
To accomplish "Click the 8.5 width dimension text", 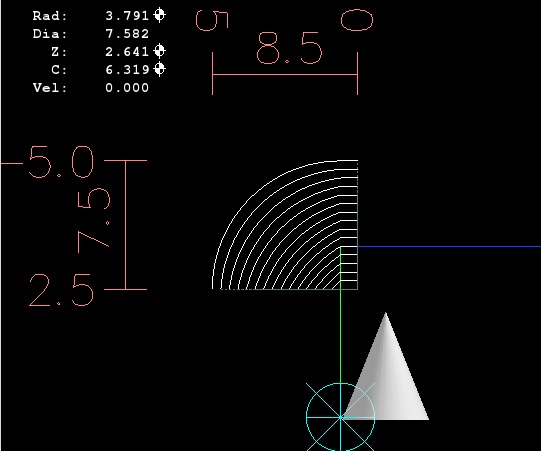I will (289, 48).
